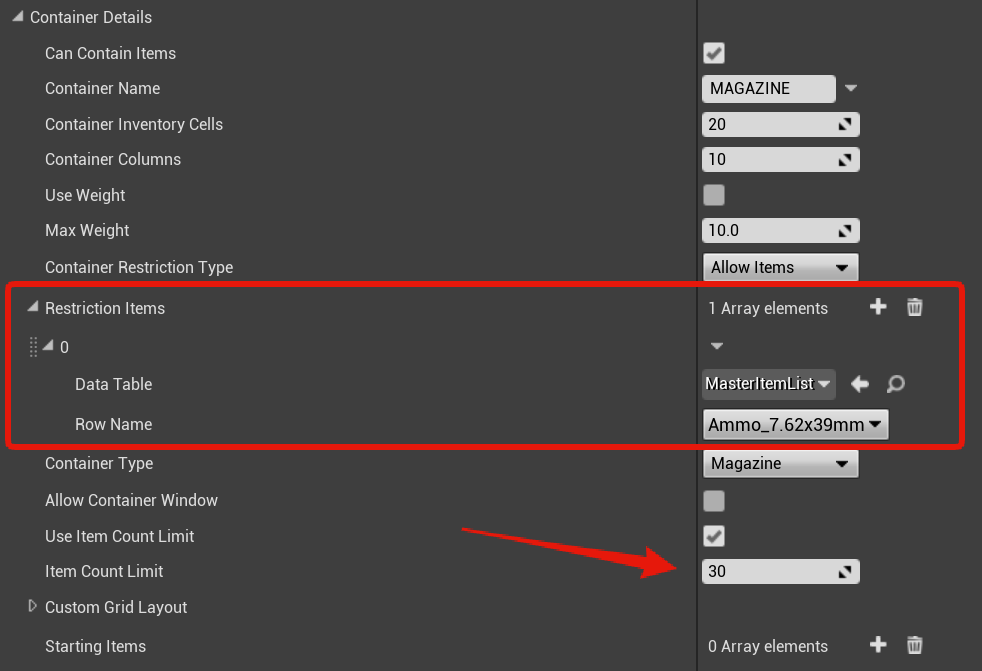
Task: Open element 0 options dropdown arrow
Action: [717, 346]
